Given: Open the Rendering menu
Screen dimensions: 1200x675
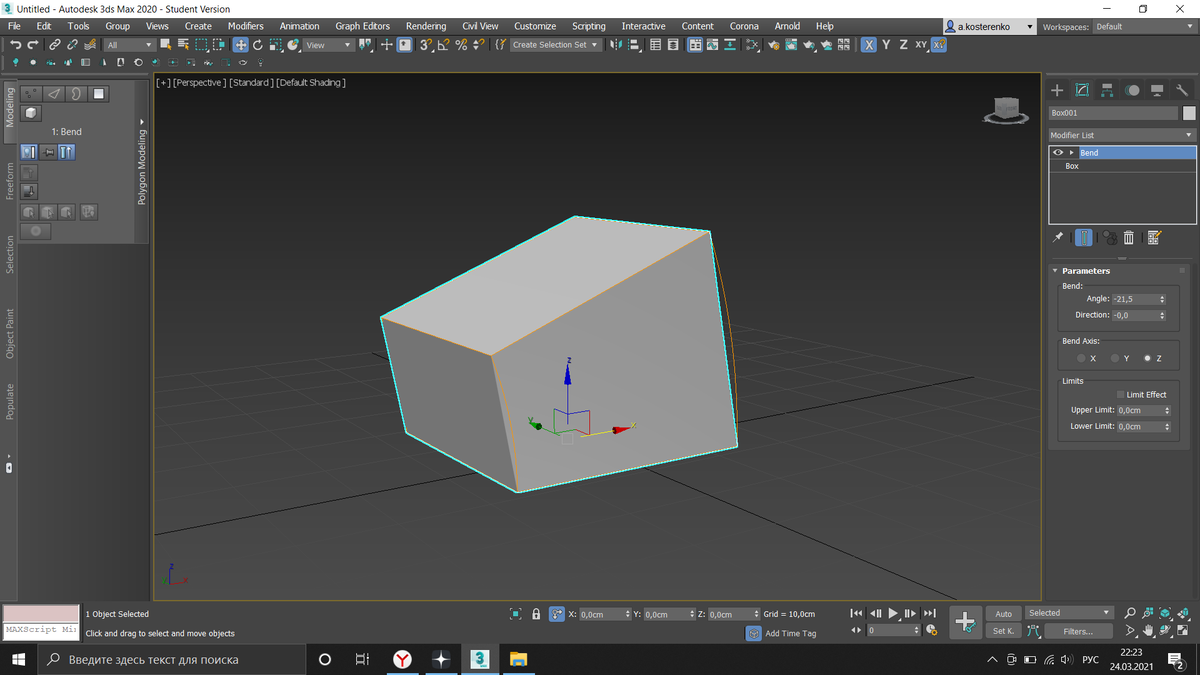Looking at the screenshot, I should click(426, 26).
